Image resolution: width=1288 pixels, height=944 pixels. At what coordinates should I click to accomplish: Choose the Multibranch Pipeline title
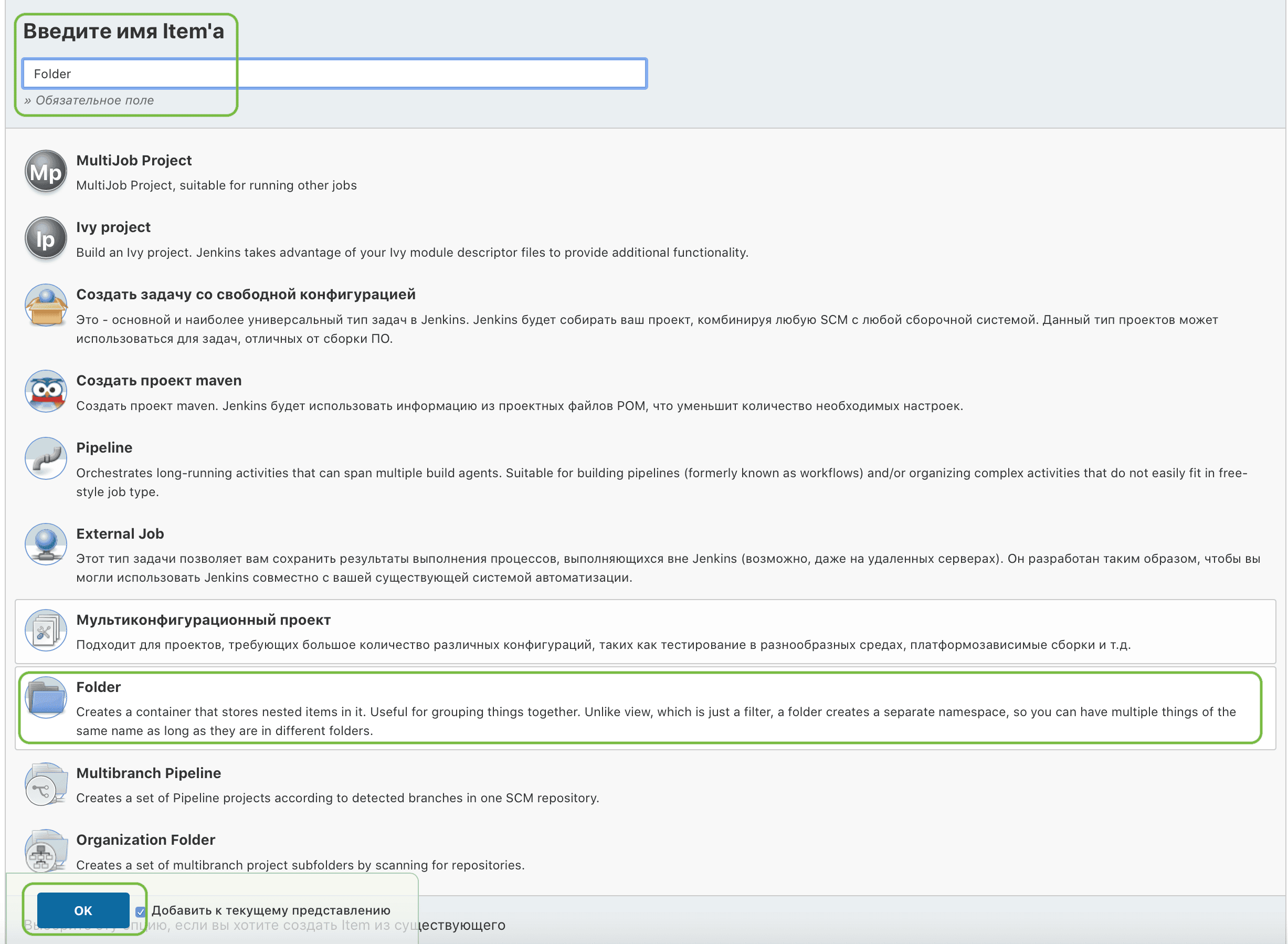[x=149, y=773]
